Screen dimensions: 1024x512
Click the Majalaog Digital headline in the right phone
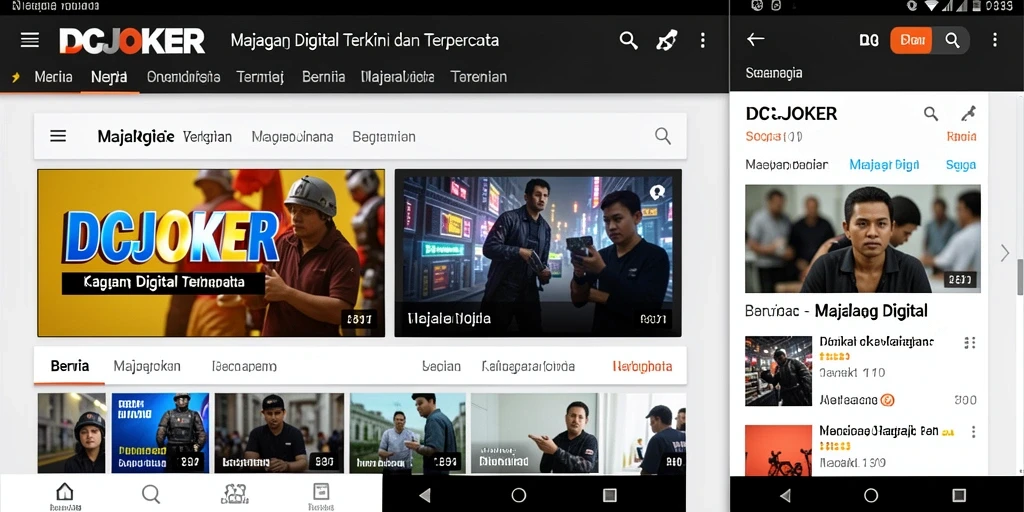871,311
